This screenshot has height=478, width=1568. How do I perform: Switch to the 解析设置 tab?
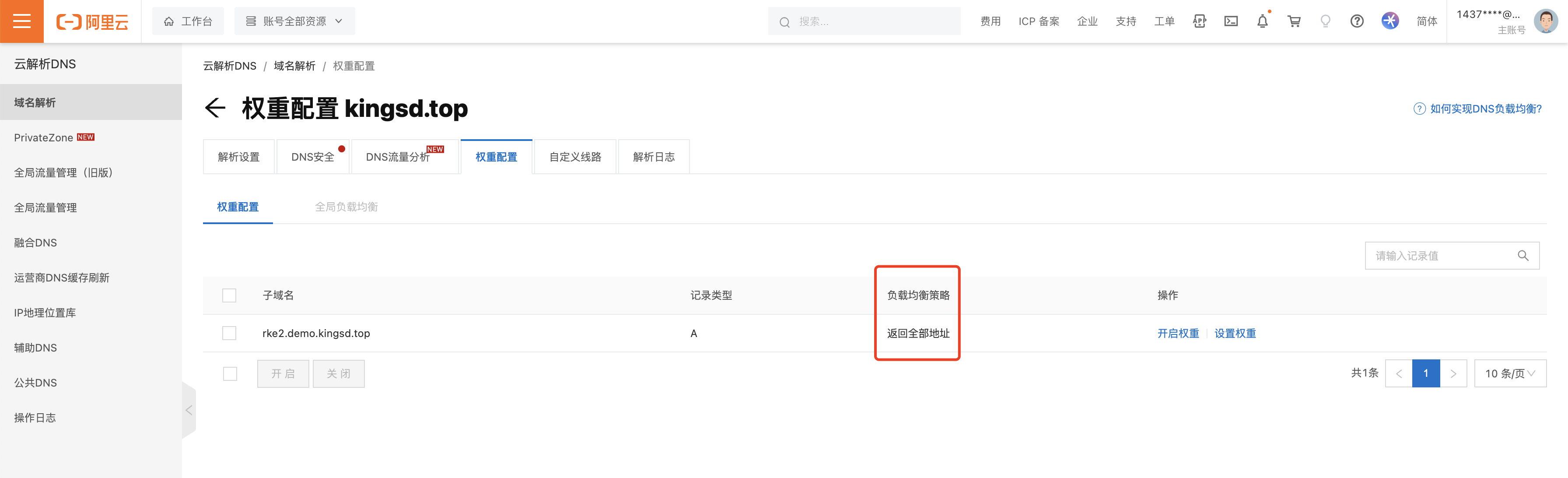pos(238,157)
